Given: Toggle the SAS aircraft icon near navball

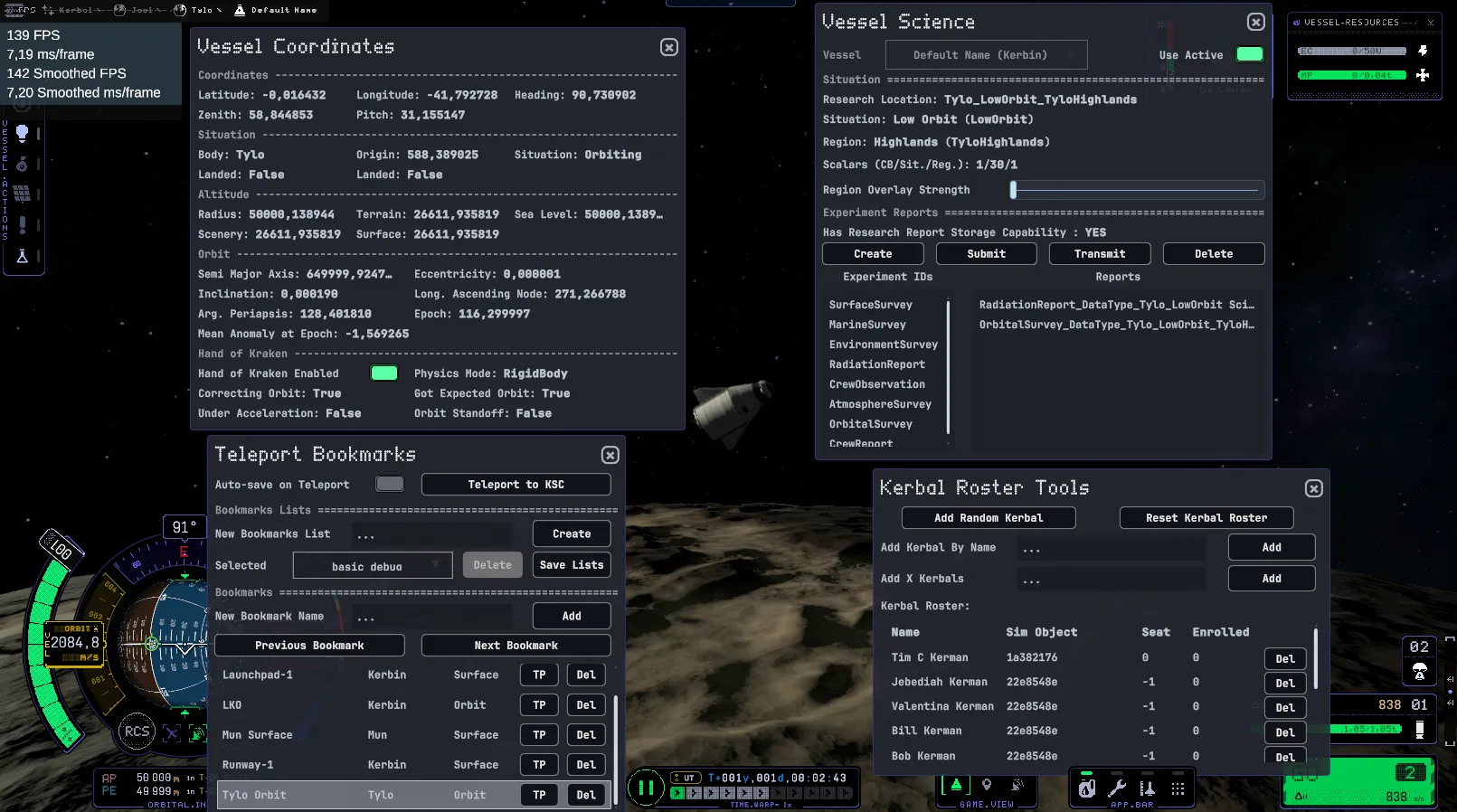Looking at the screenshot, I should point(171,733).
